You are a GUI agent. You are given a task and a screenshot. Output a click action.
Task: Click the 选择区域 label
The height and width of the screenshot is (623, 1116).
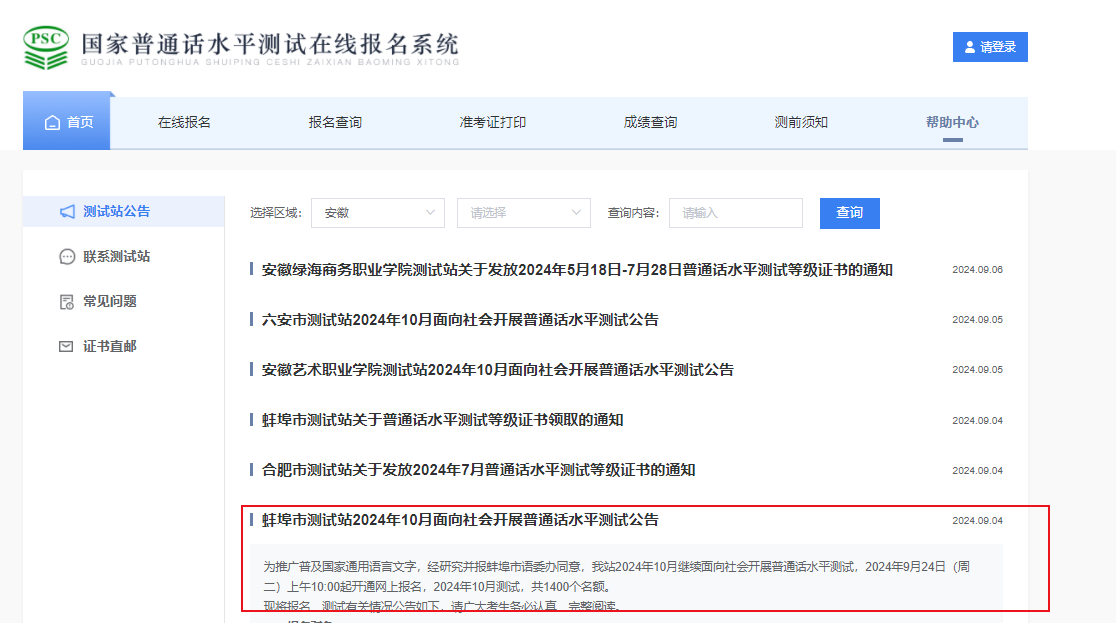coord(276,213)
